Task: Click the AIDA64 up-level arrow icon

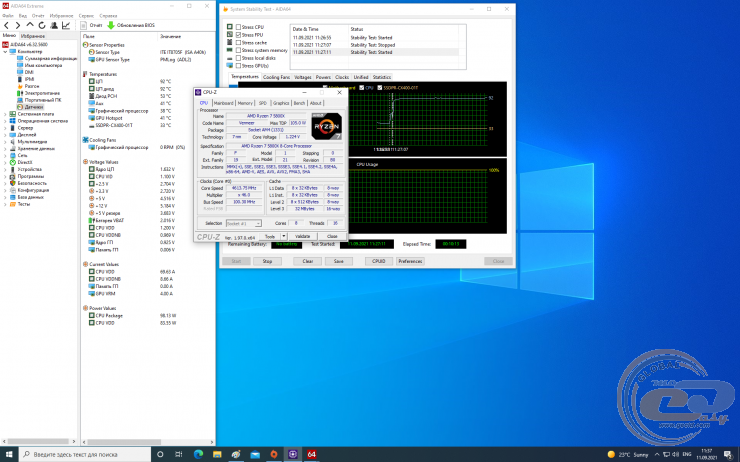Action: (30, 25)
